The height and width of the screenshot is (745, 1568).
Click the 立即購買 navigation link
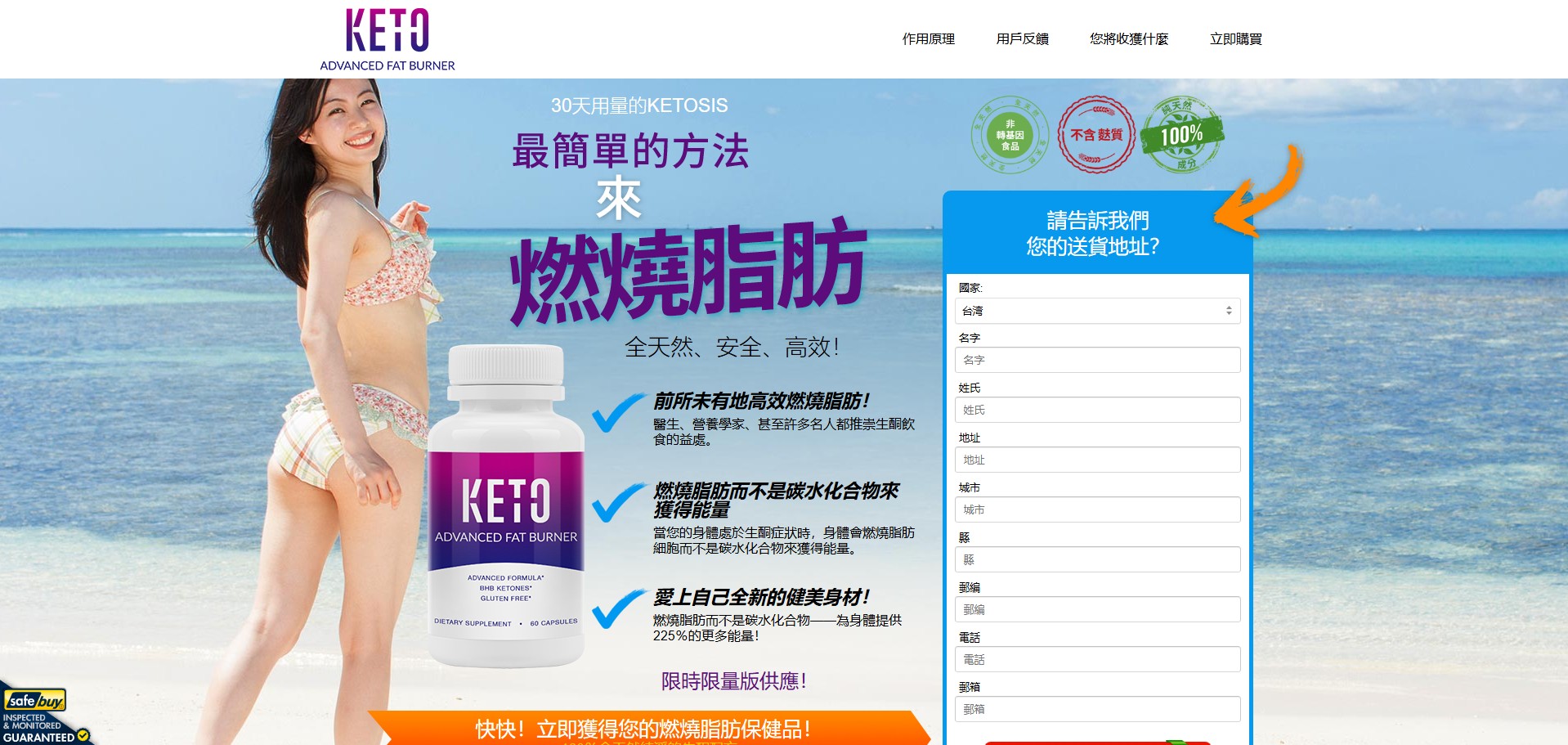pos(1235,38)
